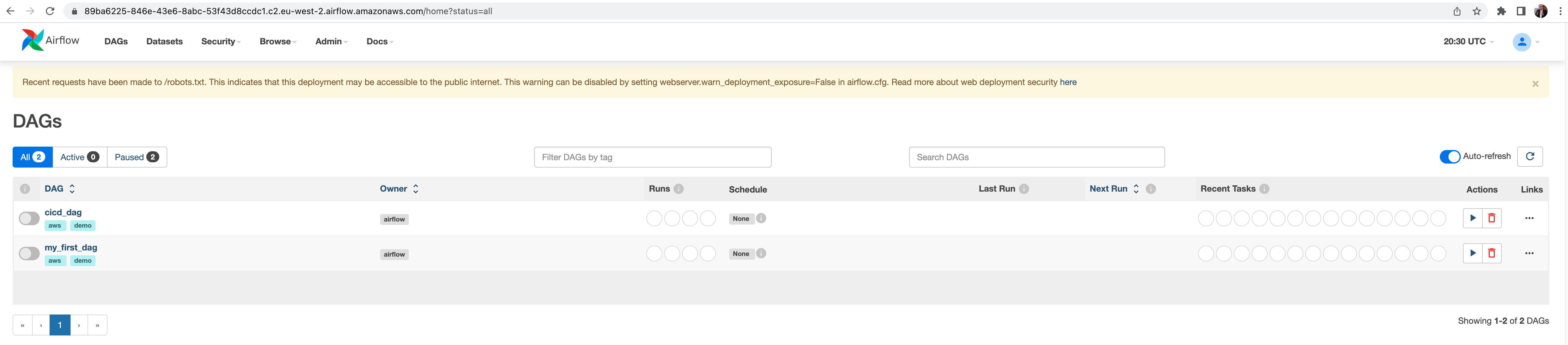
Task: Expand the Docs dropdown menu
Action: click(x=380, y=41)
